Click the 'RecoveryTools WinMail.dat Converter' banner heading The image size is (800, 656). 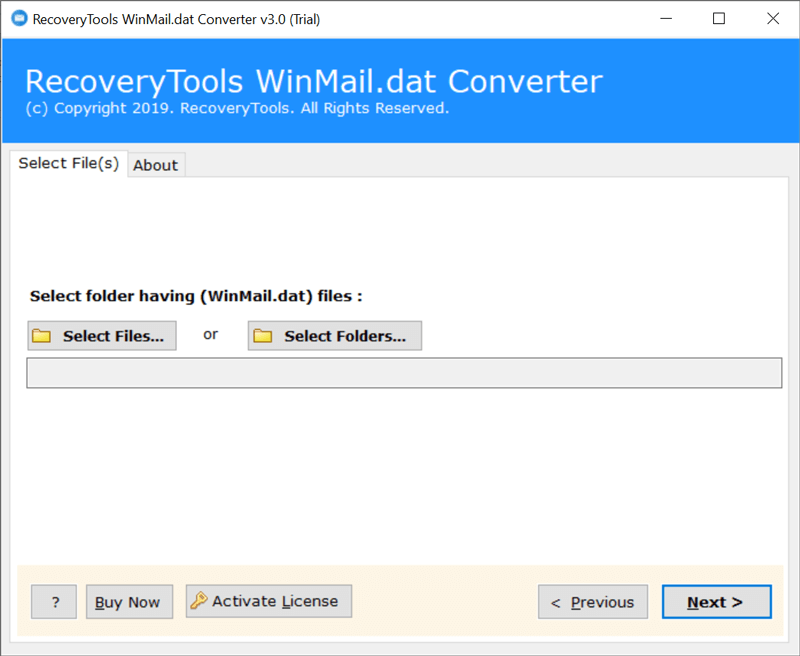[314, 82]
